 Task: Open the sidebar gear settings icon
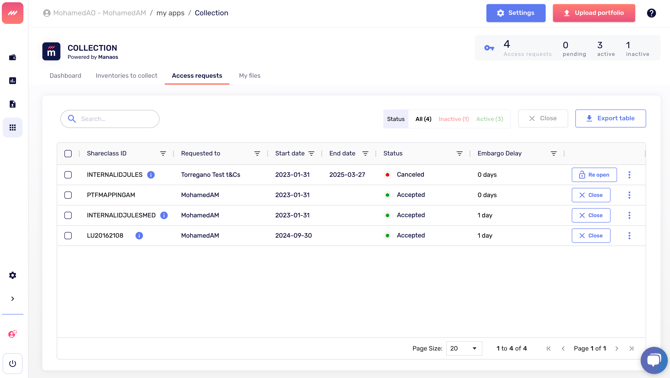pos(12,275)
